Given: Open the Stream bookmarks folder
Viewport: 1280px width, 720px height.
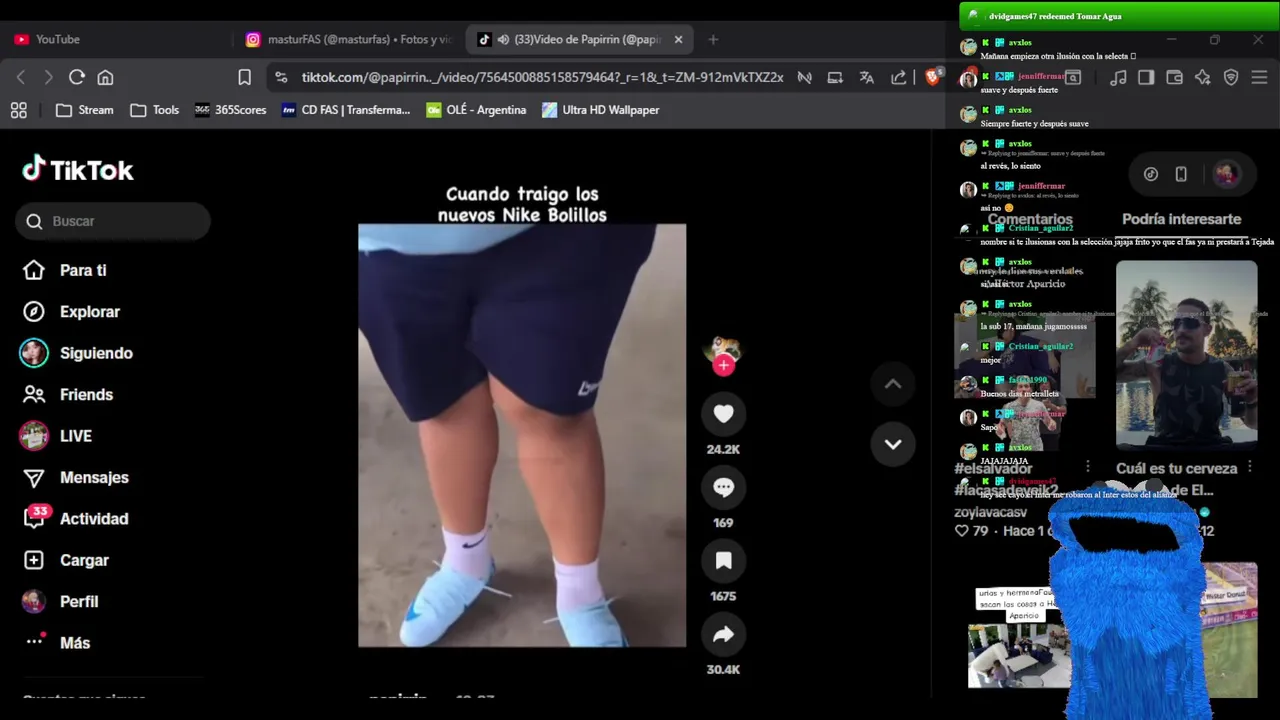Looking at the screenshot, I should [x=84, y=110].
